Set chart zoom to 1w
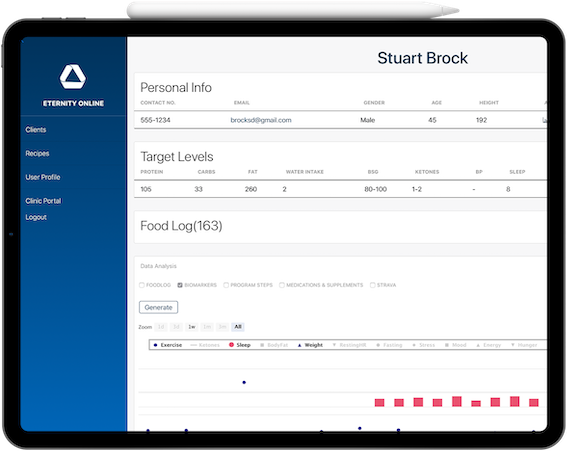The height and width of the screenshot is (451, 567). 192,327
